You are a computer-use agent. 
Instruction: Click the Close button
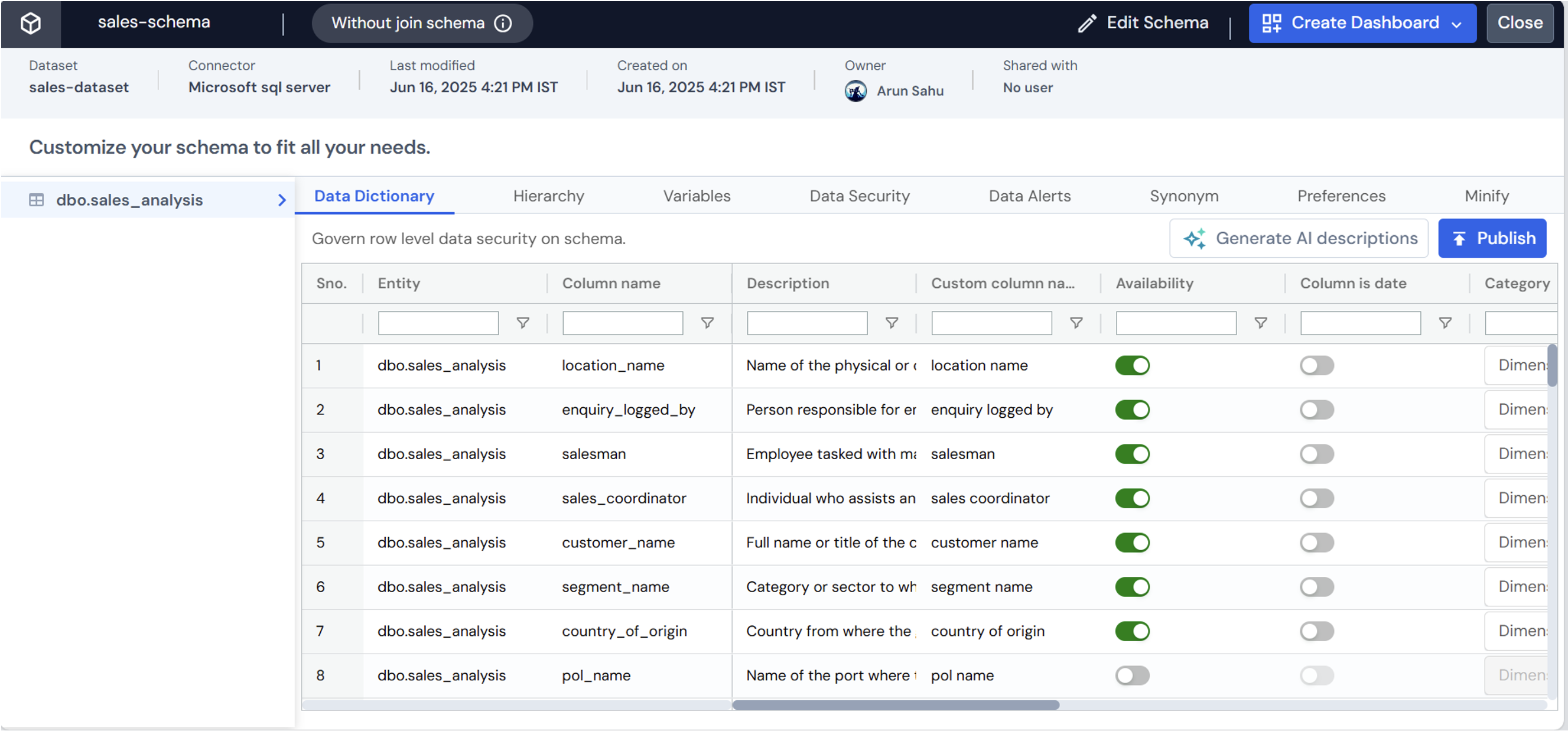tap(1519, 23)
